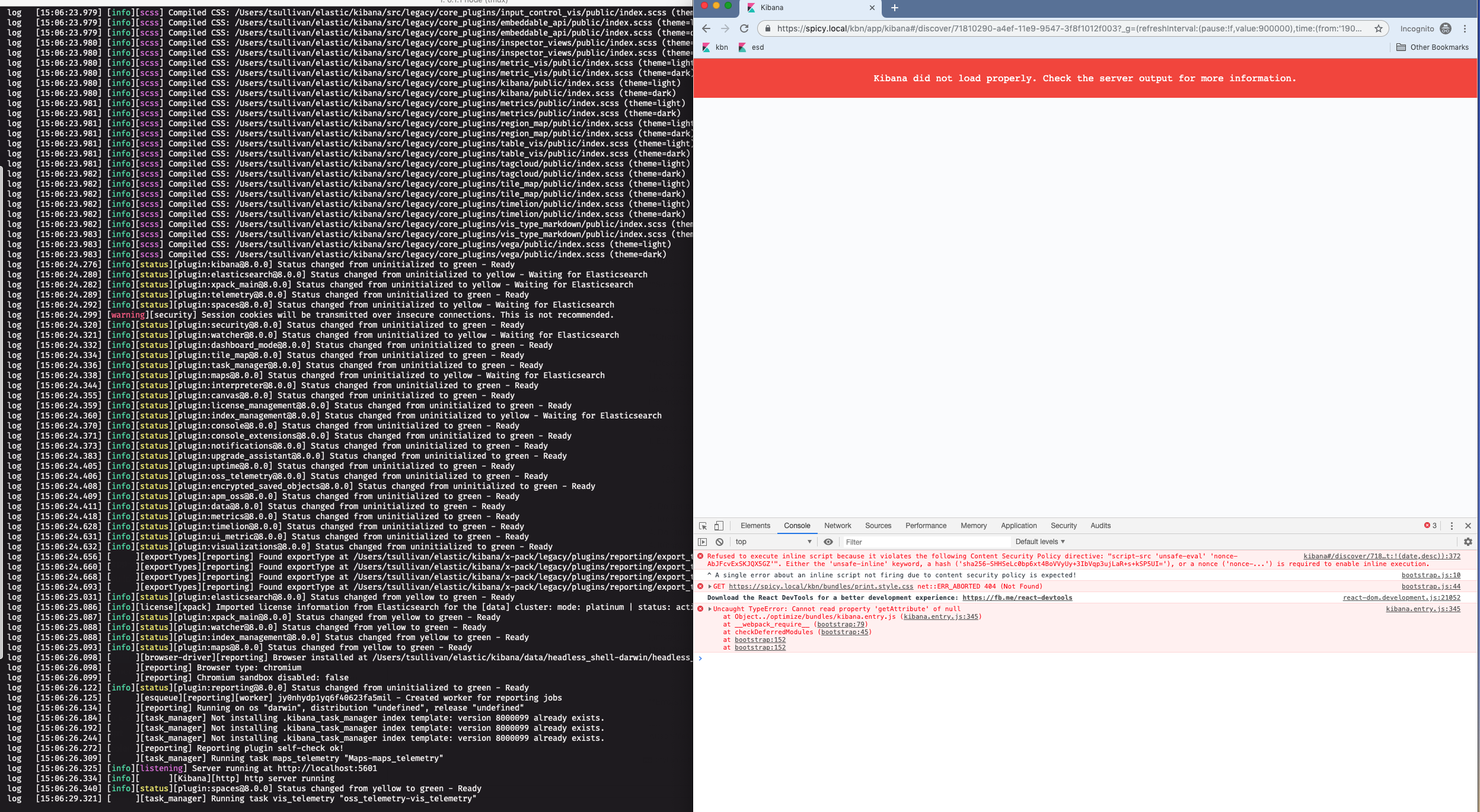Open the Application tab in DevTools
This screenshot has height=812, width=1480.
[x=1019, y=526]
